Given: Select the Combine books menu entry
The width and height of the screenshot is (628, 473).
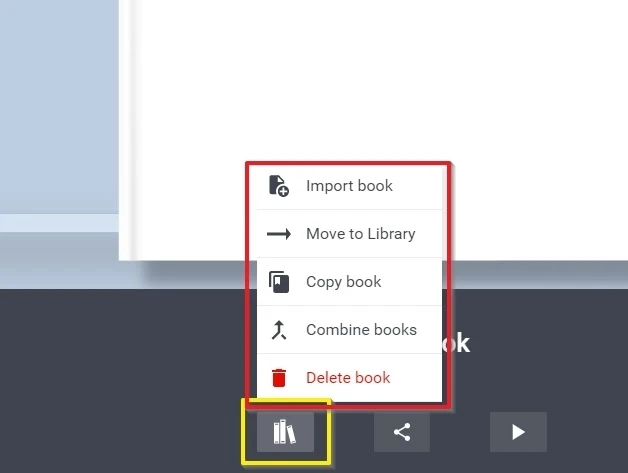Looking at the screenshot, I should pyautogui.click(x=349, y=330).
